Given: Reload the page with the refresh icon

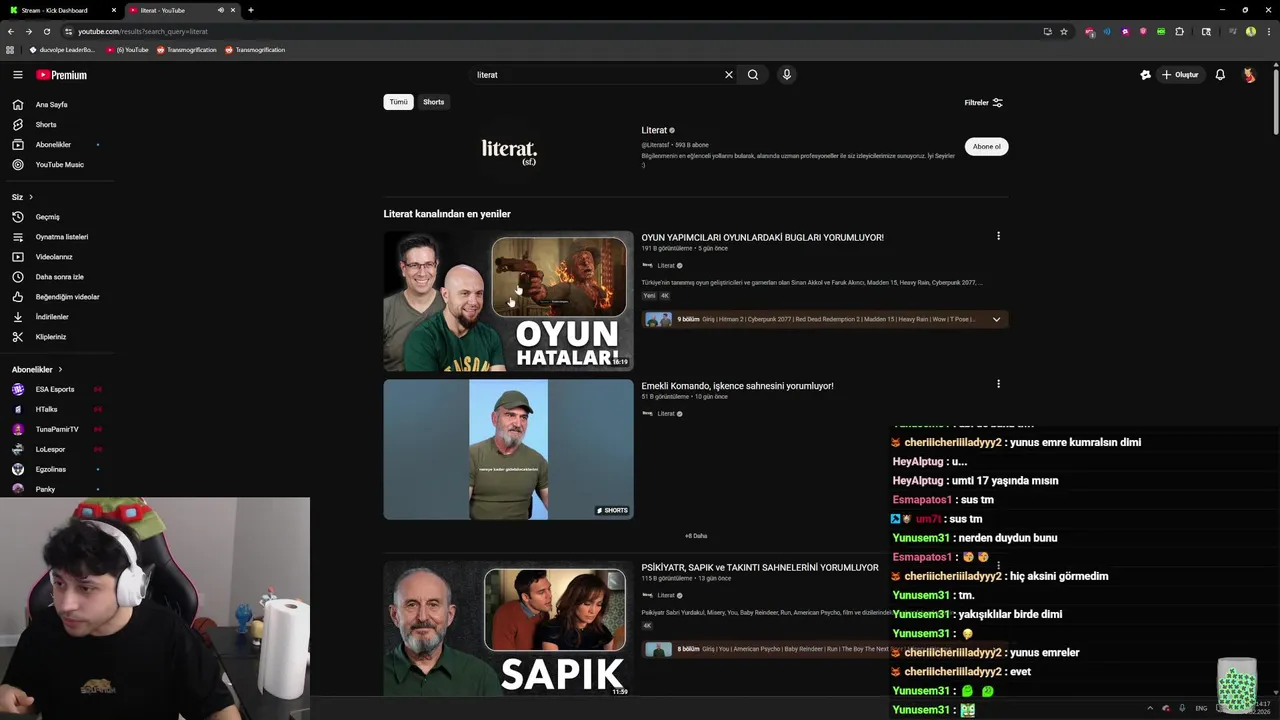Looking at the screenshot, I should tap(47, 32).
